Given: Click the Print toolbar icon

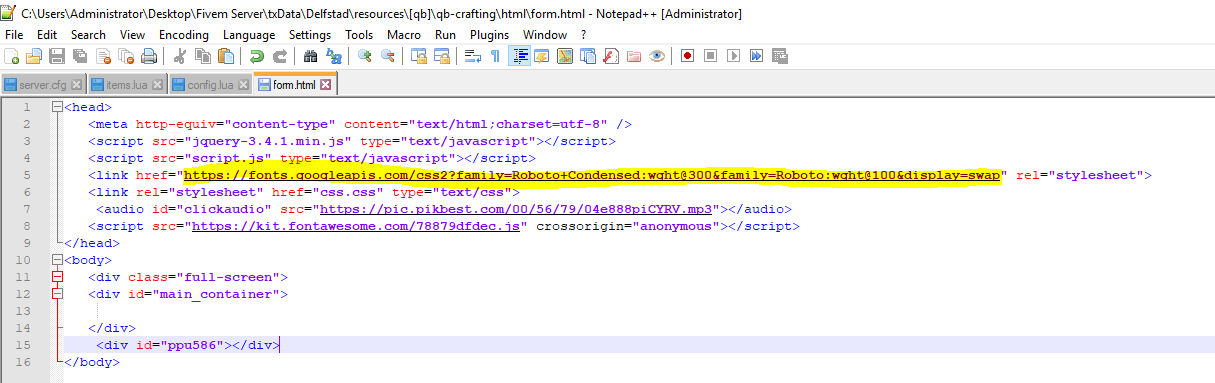Looking at the screenshot, I should tap(149, 55).
